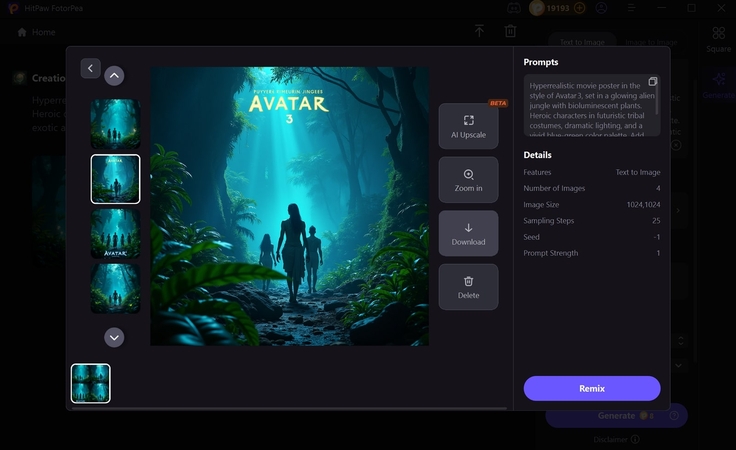Select the fourth forest thumbnail

(x=115, y=288)
